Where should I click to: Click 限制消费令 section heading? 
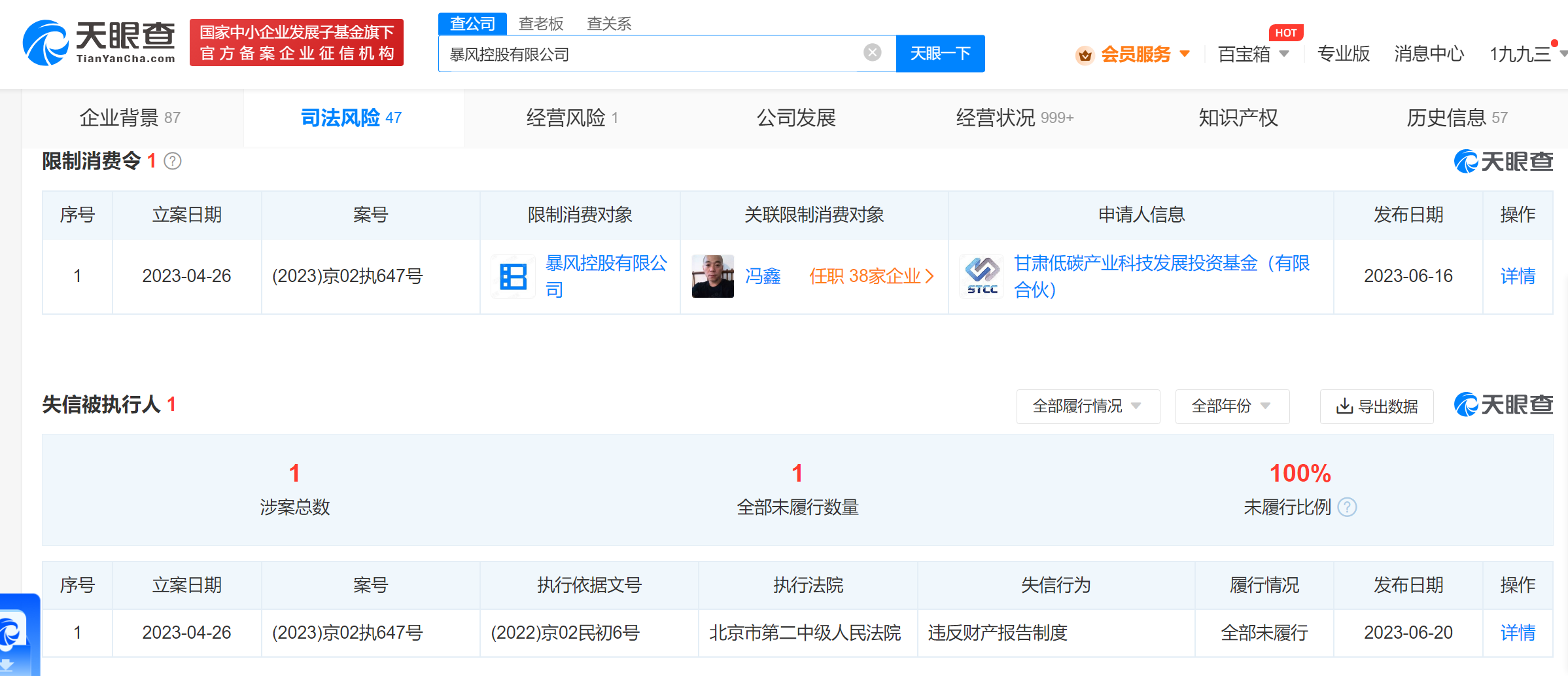click(x=92, y=161)
